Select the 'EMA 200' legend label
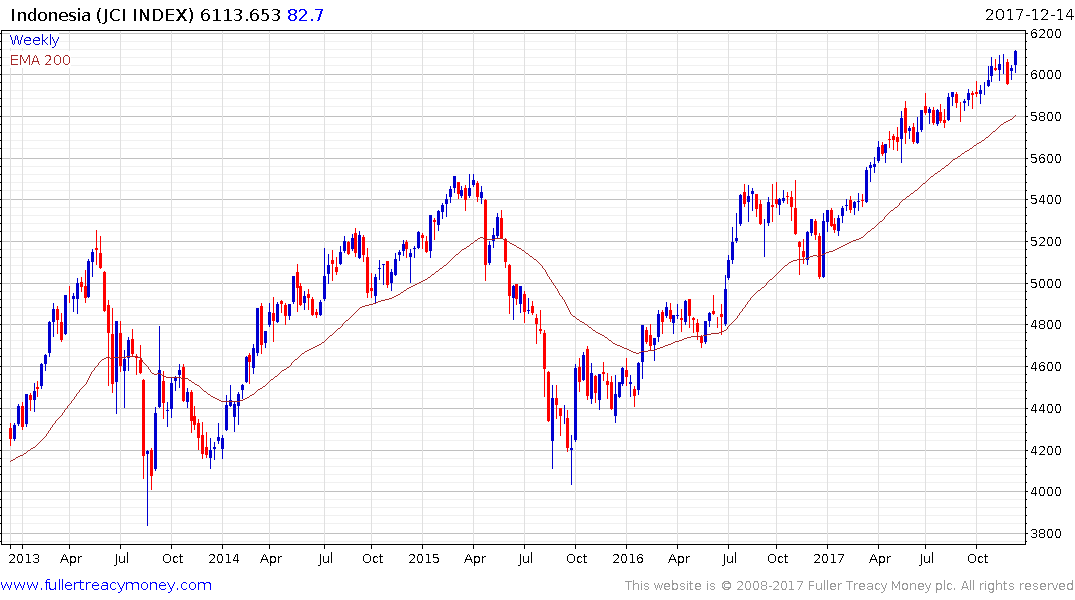 (x=40, y=60)
